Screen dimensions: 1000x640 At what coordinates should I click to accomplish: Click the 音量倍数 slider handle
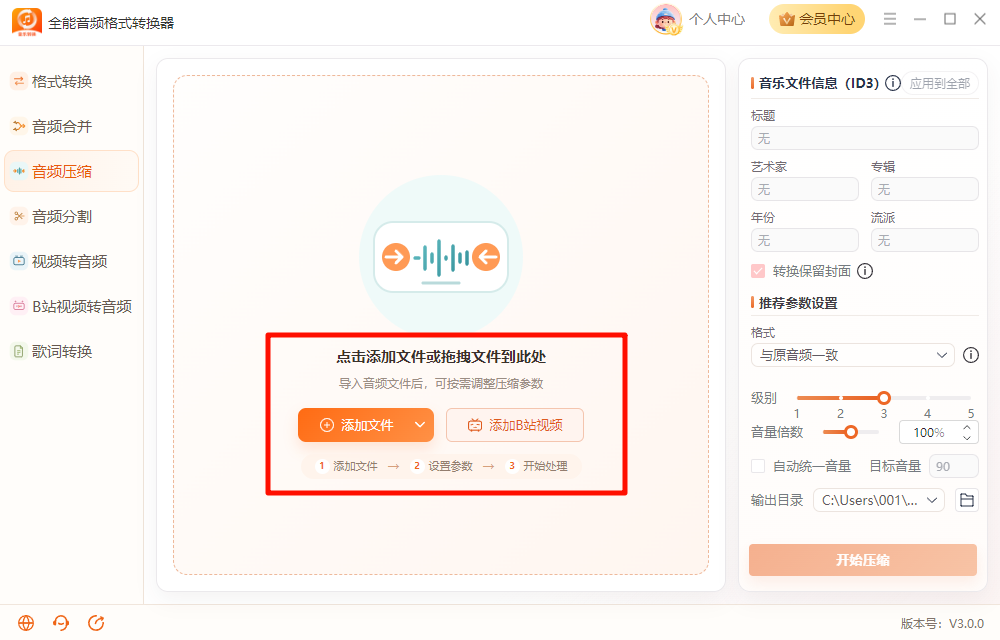click(851, 432)
